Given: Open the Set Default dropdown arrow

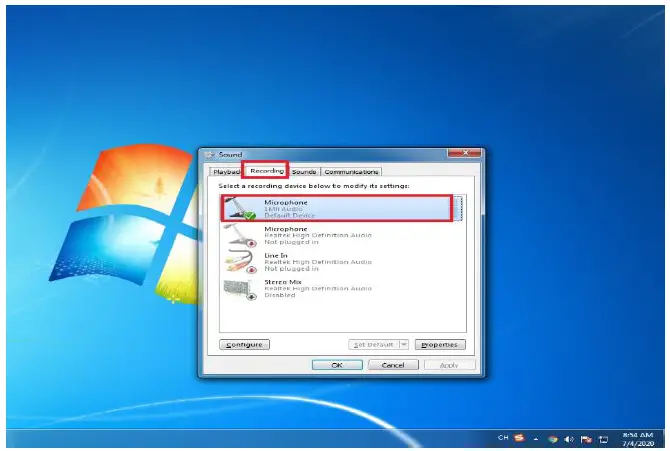Looking at the screenshot, I should [x=404, y=345].
